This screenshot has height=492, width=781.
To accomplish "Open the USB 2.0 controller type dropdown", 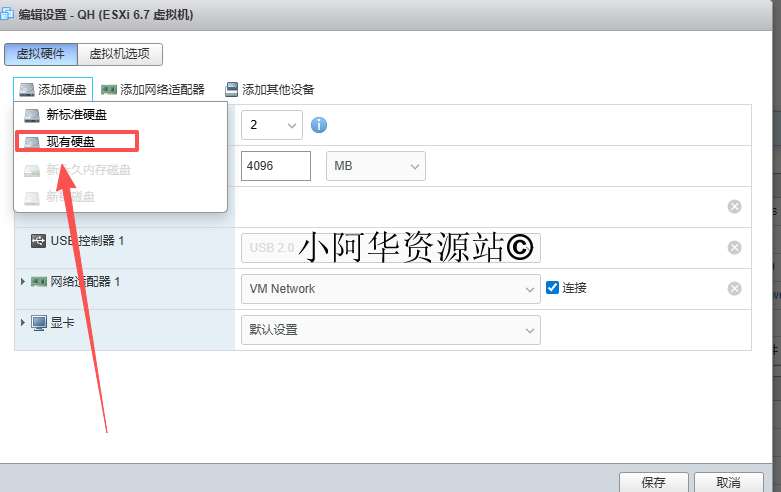I will click(x=390, y=248).
